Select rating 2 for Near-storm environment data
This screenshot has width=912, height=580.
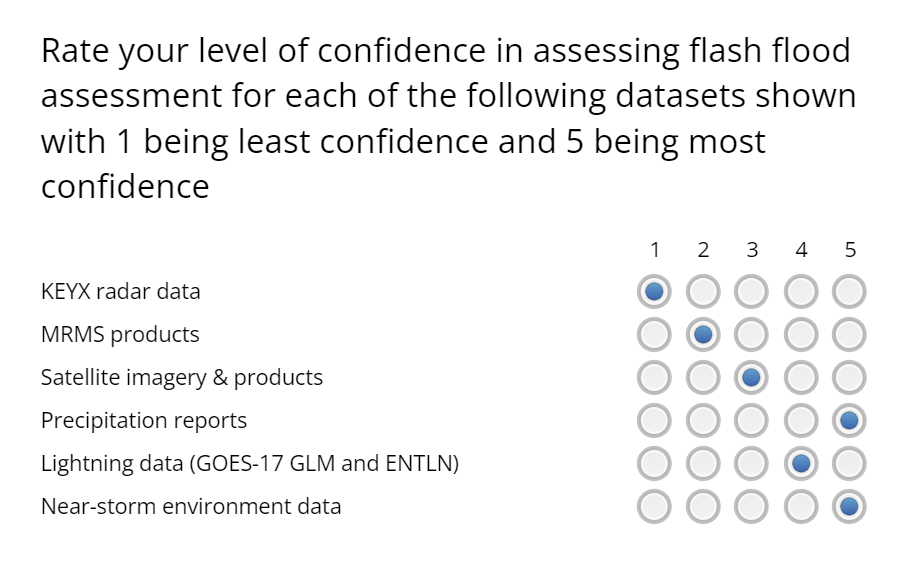tap(703, 507)
